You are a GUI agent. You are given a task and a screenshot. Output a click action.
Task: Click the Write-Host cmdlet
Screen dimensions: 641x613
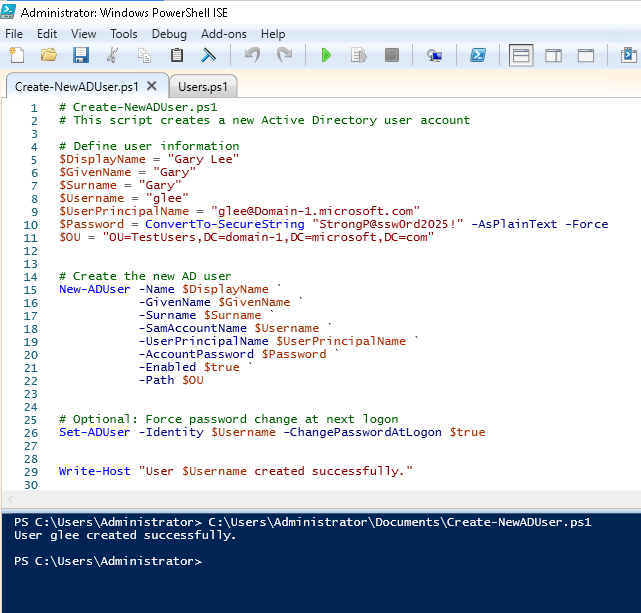(x=95, y=471)
